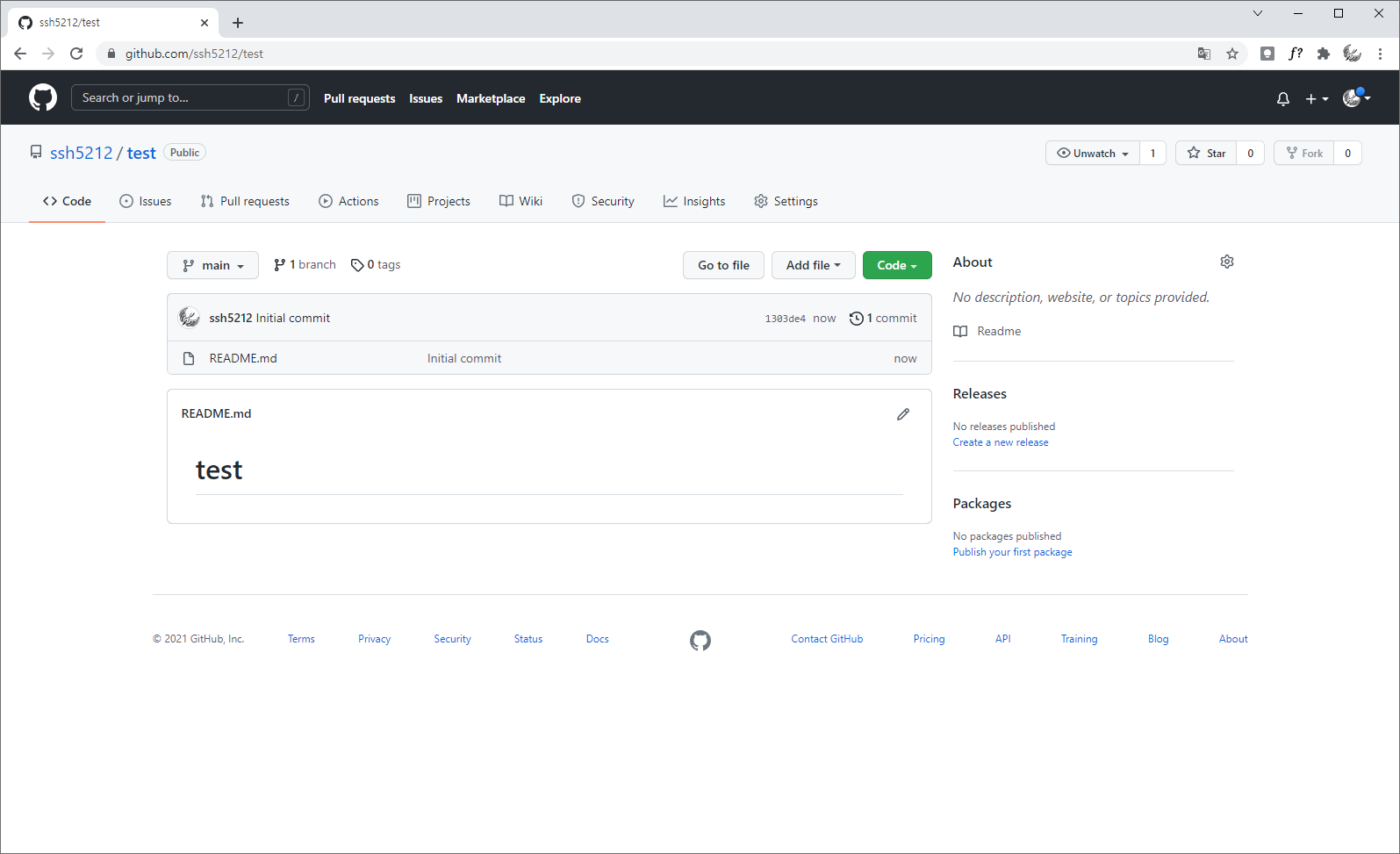Screen dimensions: 1400x854
Task: Open the tab search chevron
Action: point(1258,13)
